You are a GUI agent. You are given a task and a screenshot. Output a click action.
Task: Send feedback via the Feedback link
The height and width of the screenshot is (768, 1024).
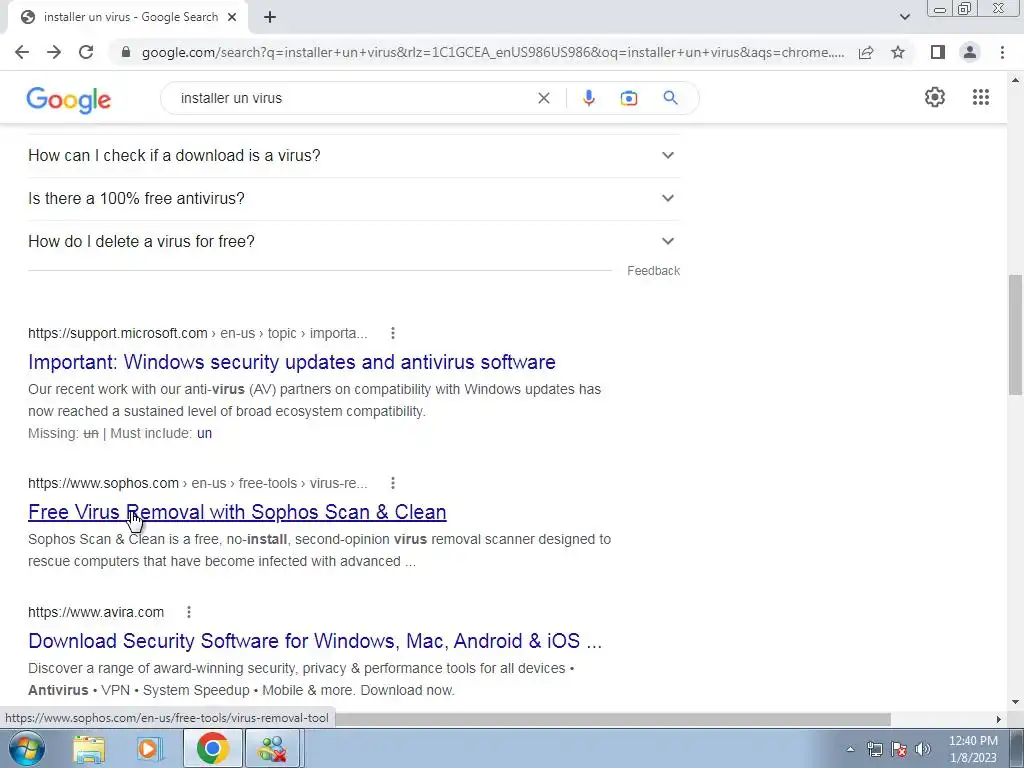(653, 271)
